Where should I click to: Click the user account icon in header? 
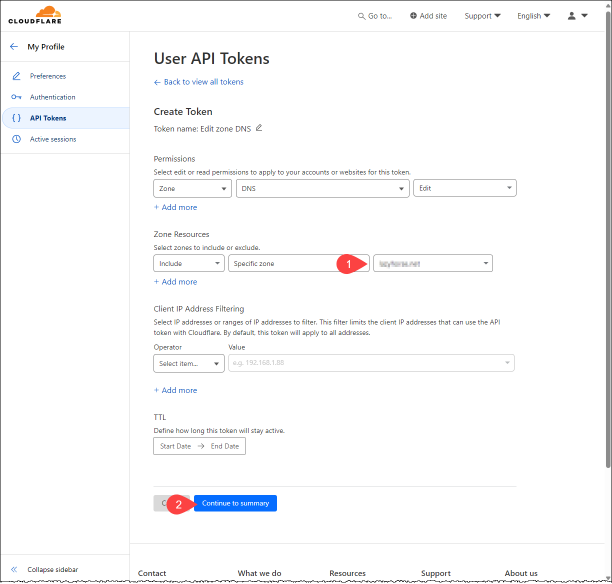click(571, 16)
